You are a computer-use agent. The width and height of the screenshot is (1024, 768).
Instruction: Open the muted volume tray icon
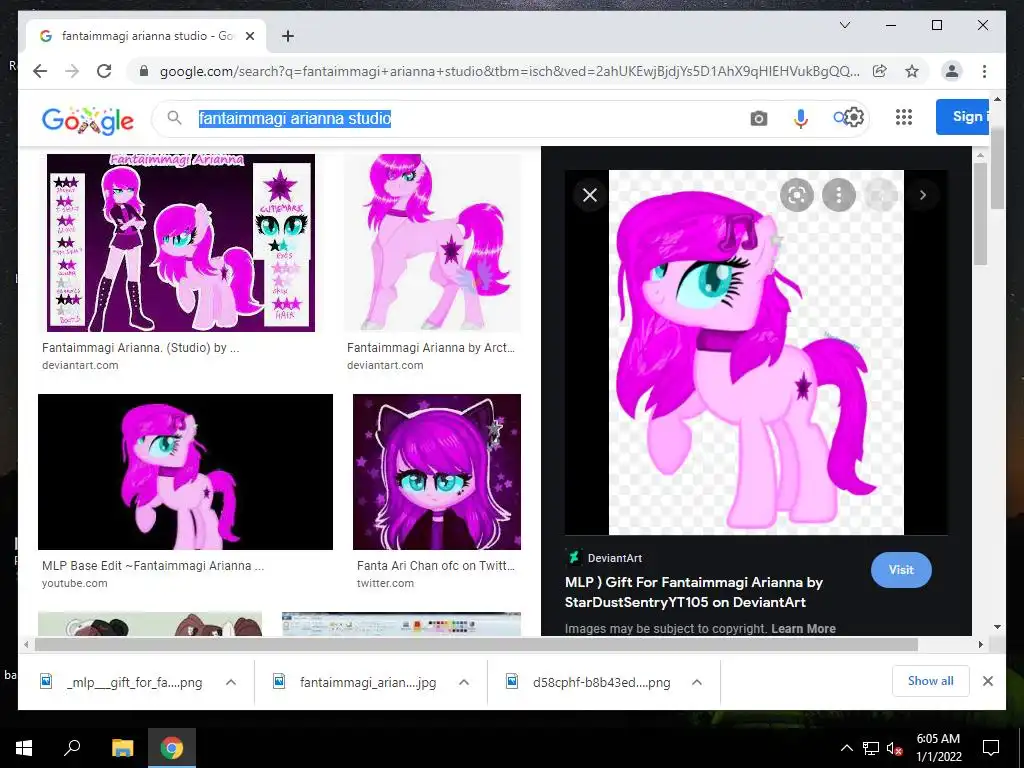(x=895, y=749)
